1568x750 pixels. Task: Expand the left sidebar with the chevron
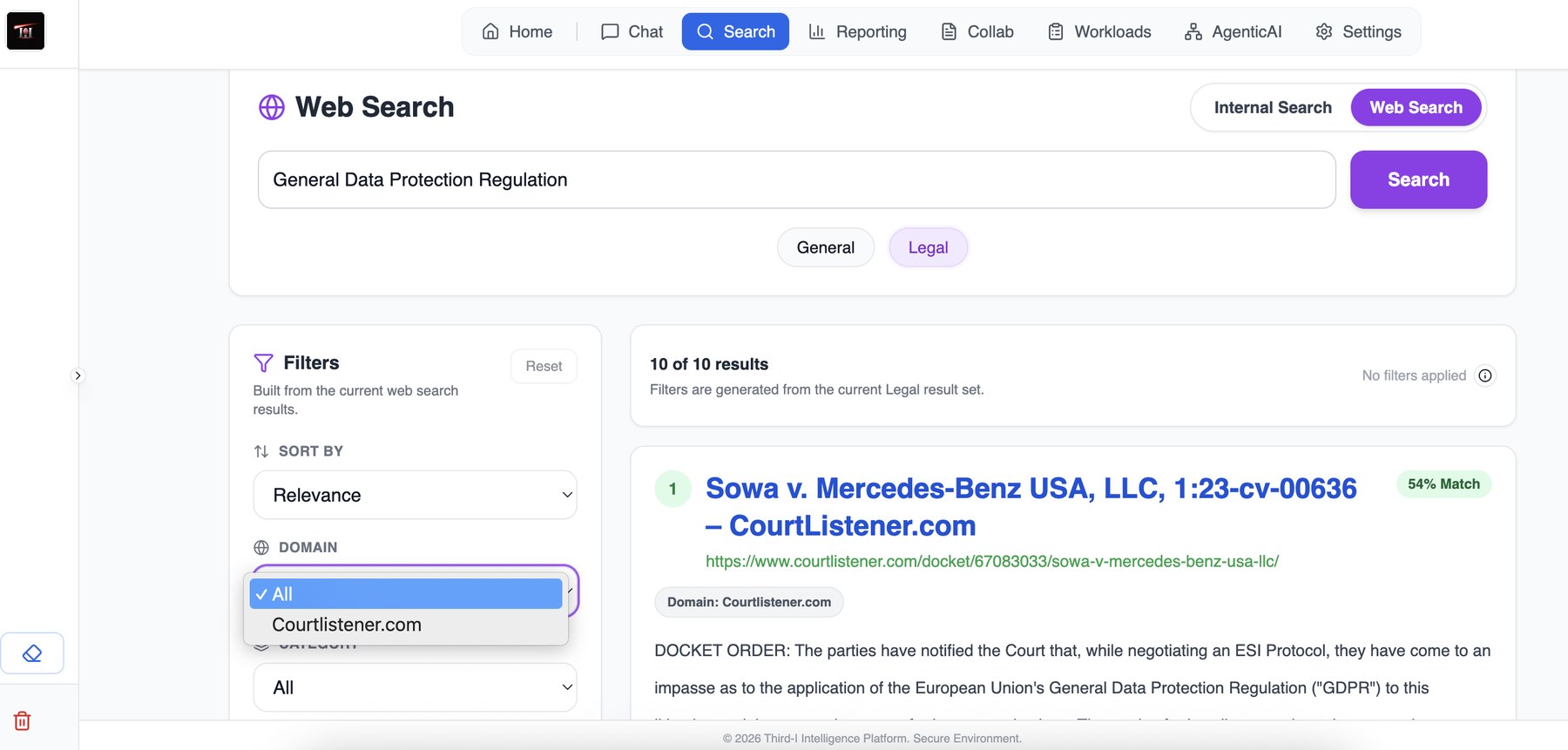pyautogui.click(x=78, y=375)
